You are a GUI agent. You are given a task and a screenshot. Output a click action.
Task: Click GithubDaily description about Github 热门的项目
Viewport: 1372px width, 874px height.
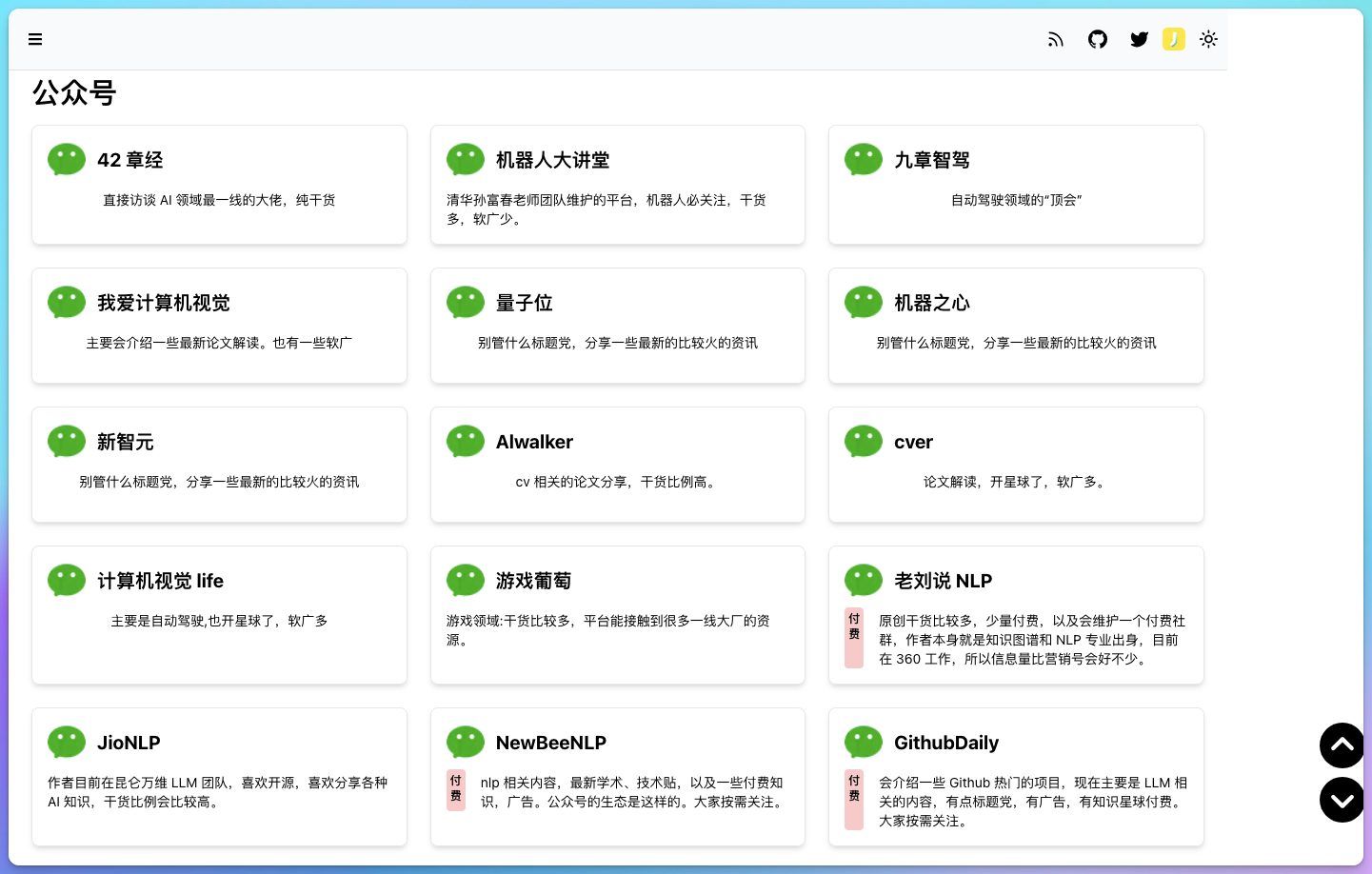tap(1033, 802)
